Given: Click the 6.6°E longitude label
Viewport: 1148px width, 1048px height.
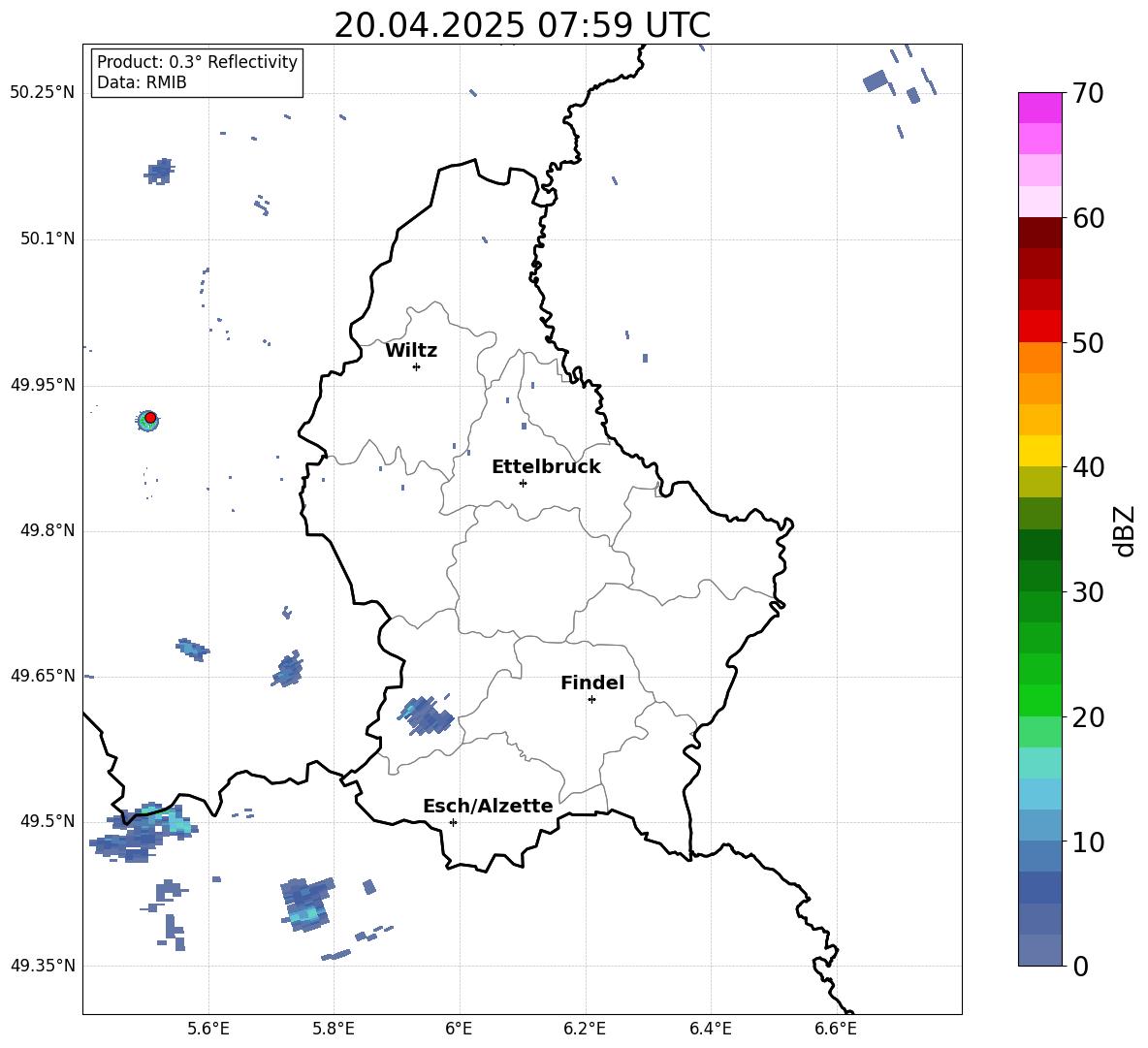Looking at the screenshot, I should (x=836, y=1029).
